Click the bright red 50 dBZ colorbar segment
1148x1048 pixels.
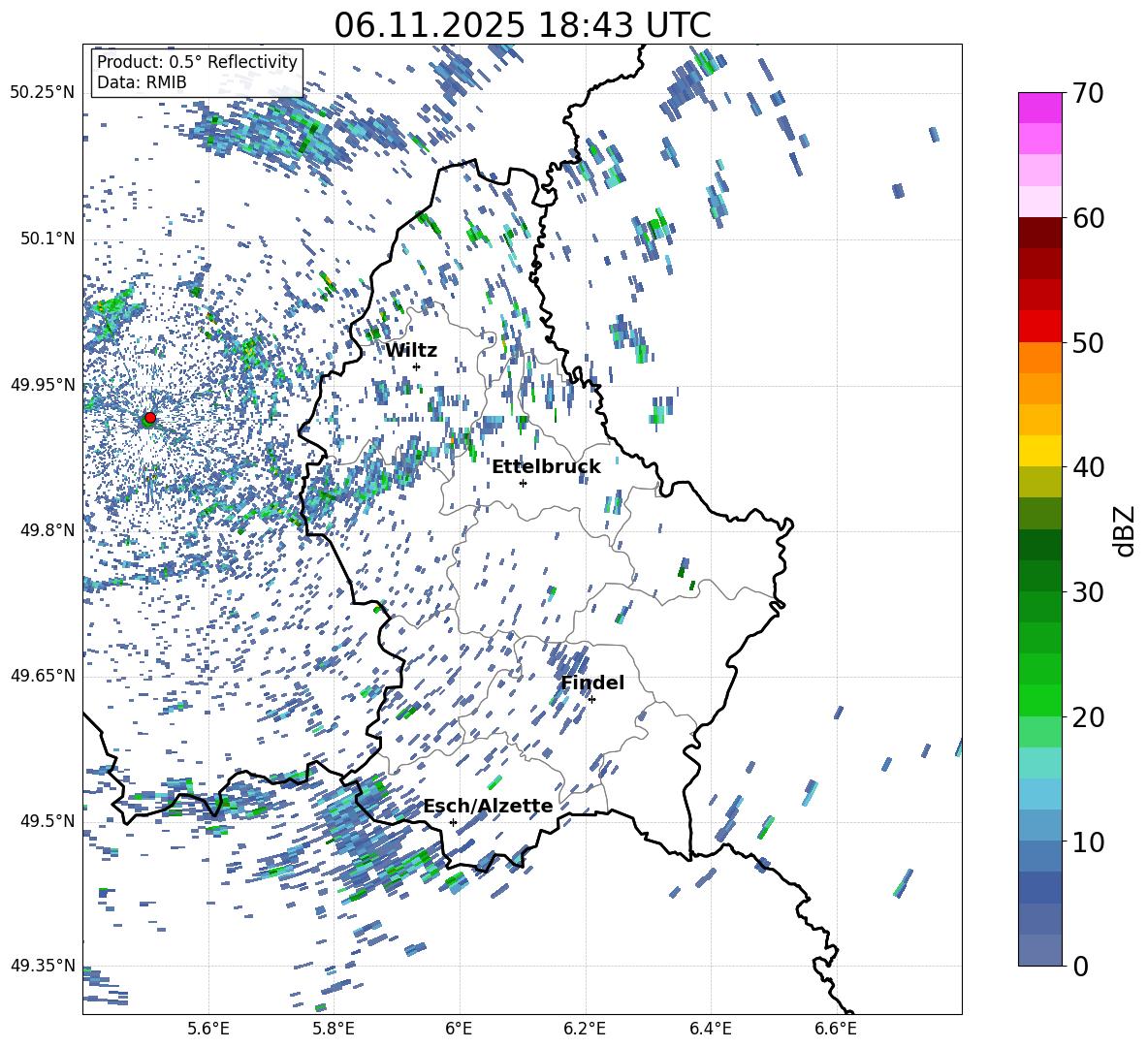coord(1039,327)
